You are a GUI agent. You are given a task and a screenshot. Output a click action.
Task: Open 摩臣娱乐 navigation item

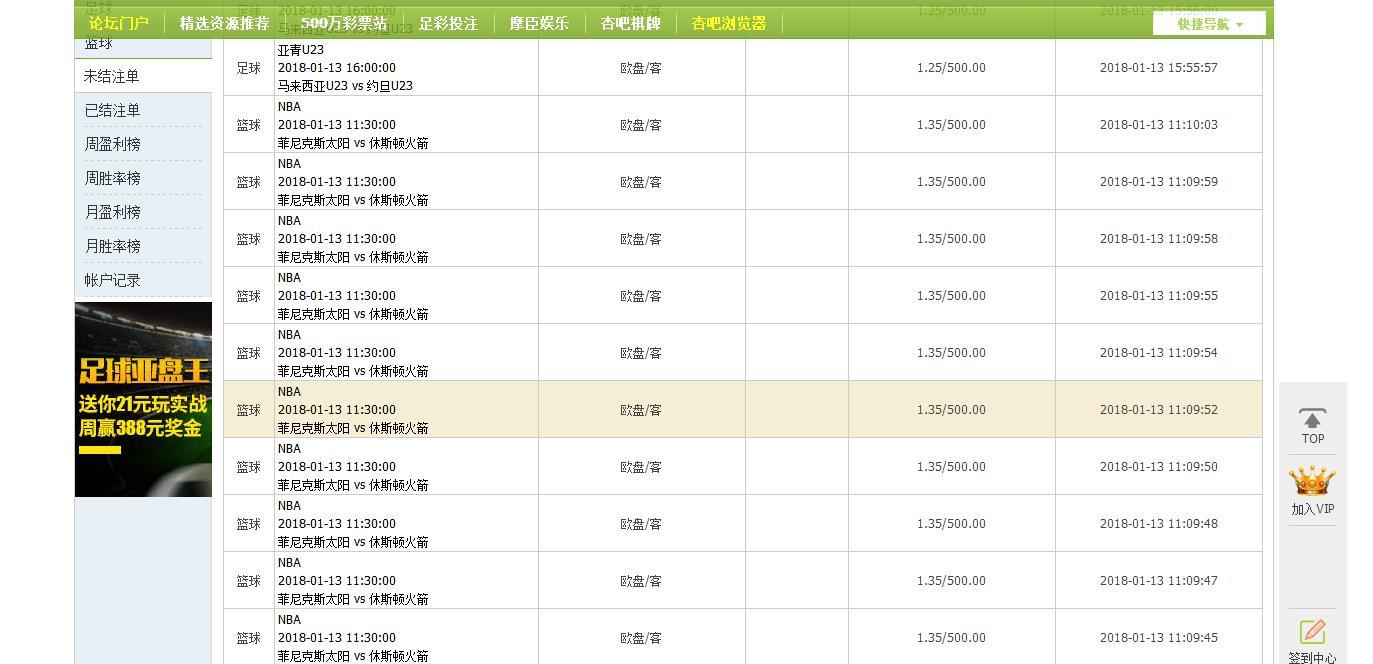point(539,23)
